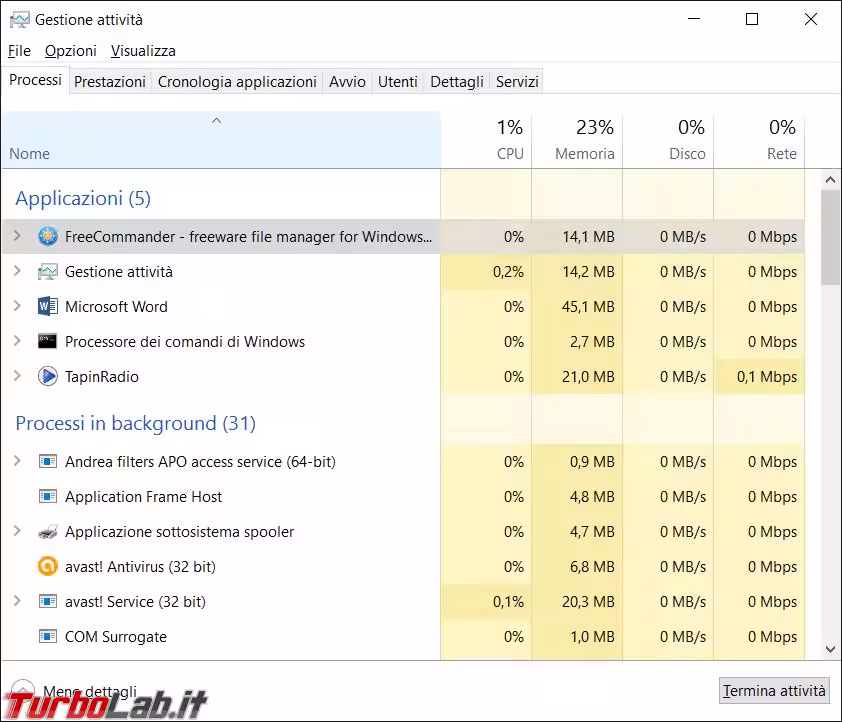
Task: Click the Andrea filters APO service icon
Action: click(x=48, y=462)
